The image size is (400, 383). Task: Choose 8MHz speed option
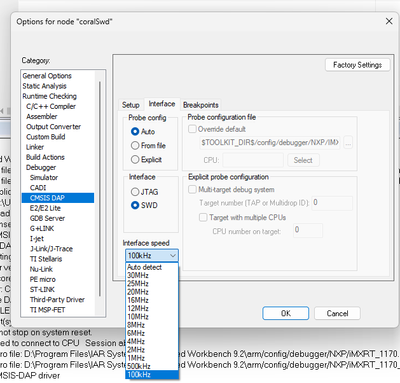click(x=152, y=325)
